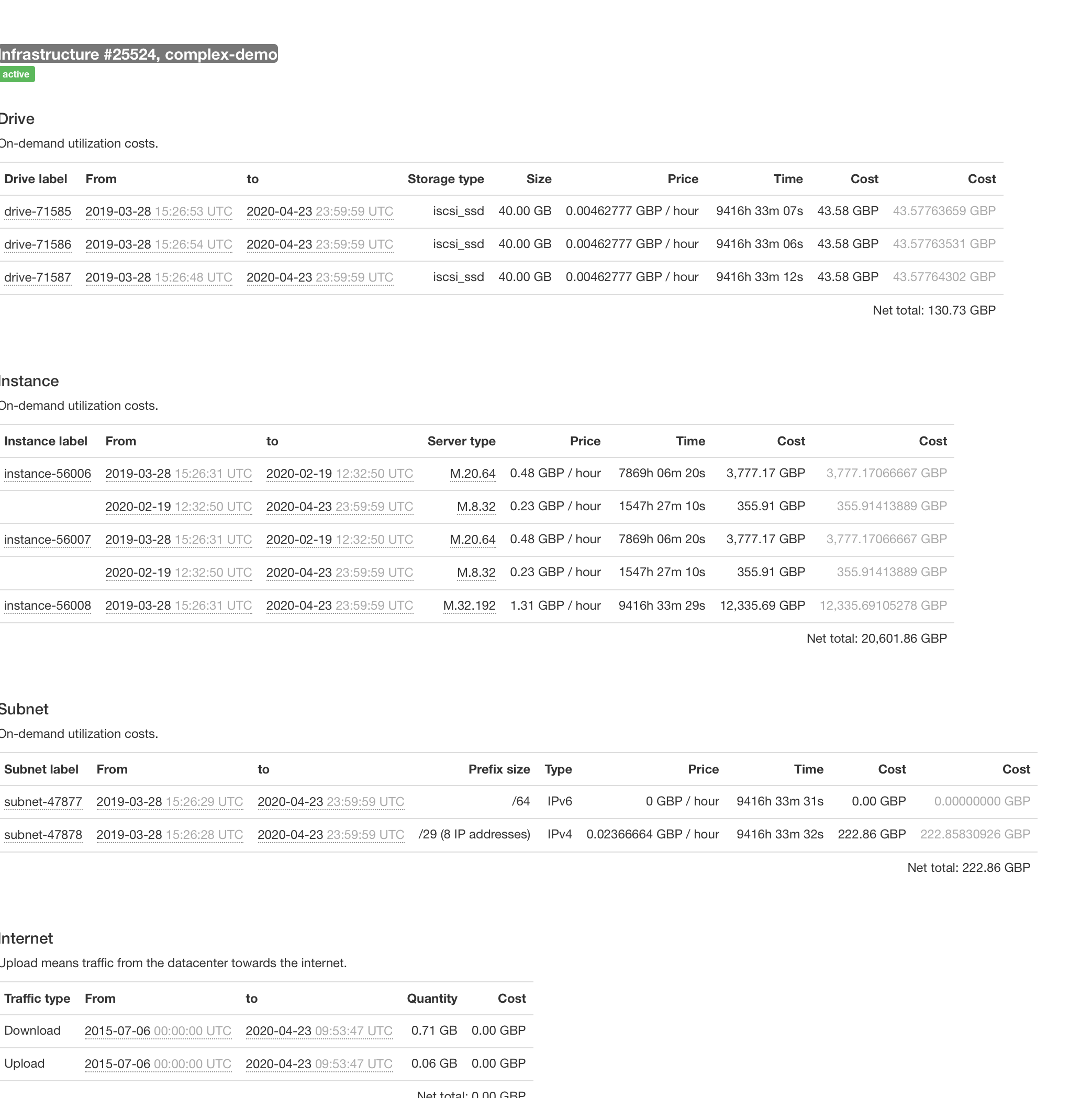Click the Prefix size column header
Viewport: 1092px width, 1098px height.
point(499,769)
